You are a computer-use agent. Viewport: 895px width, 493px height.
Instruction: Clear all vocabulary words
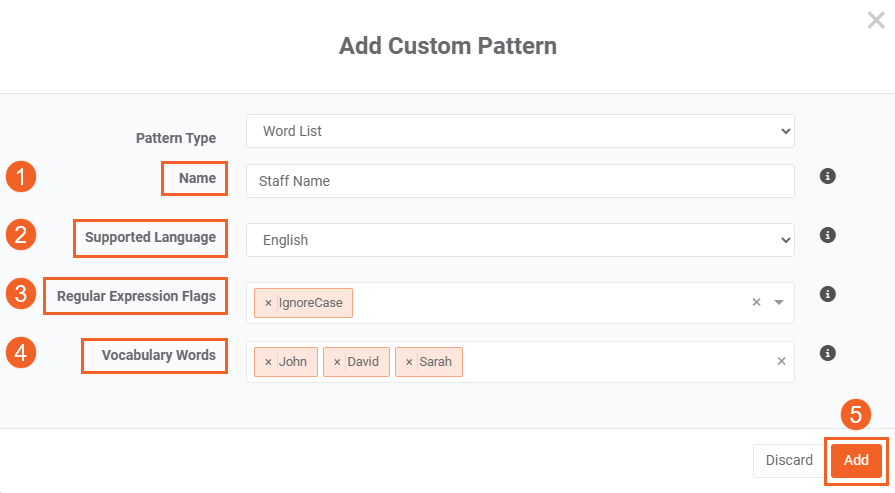782,362
